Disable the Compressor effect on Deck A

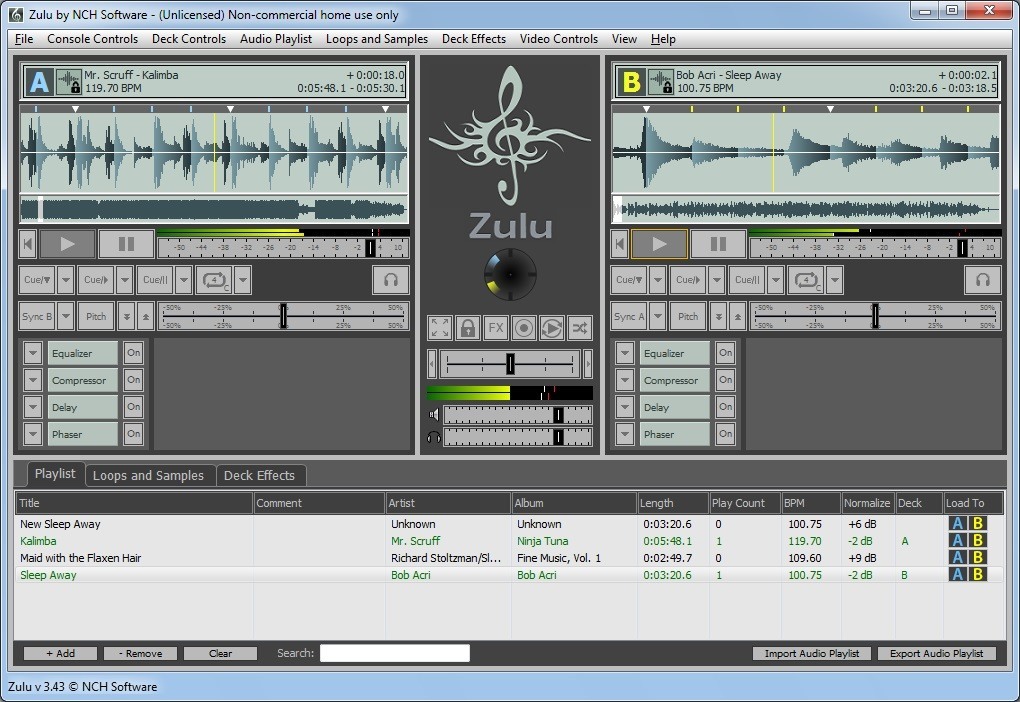coord(132,379)
